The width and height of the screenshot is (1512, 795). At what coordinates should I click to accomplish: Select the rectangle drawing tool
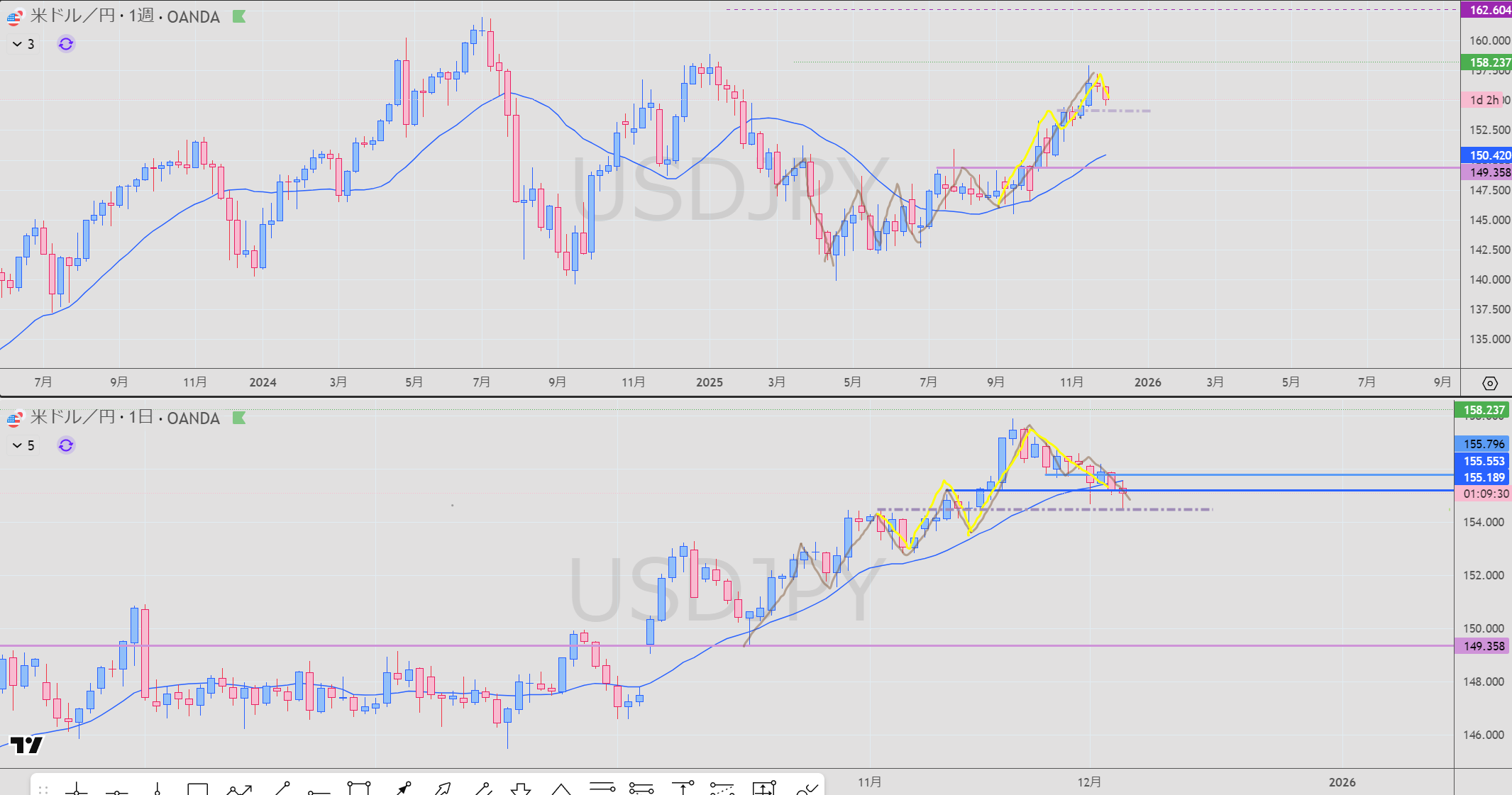click(197, 789)
